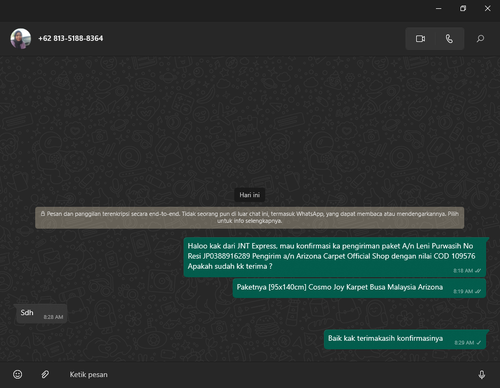Open search in chat magnifier icon
The height and width of the screenshot is (388, 500).
[x=480, y=39]
